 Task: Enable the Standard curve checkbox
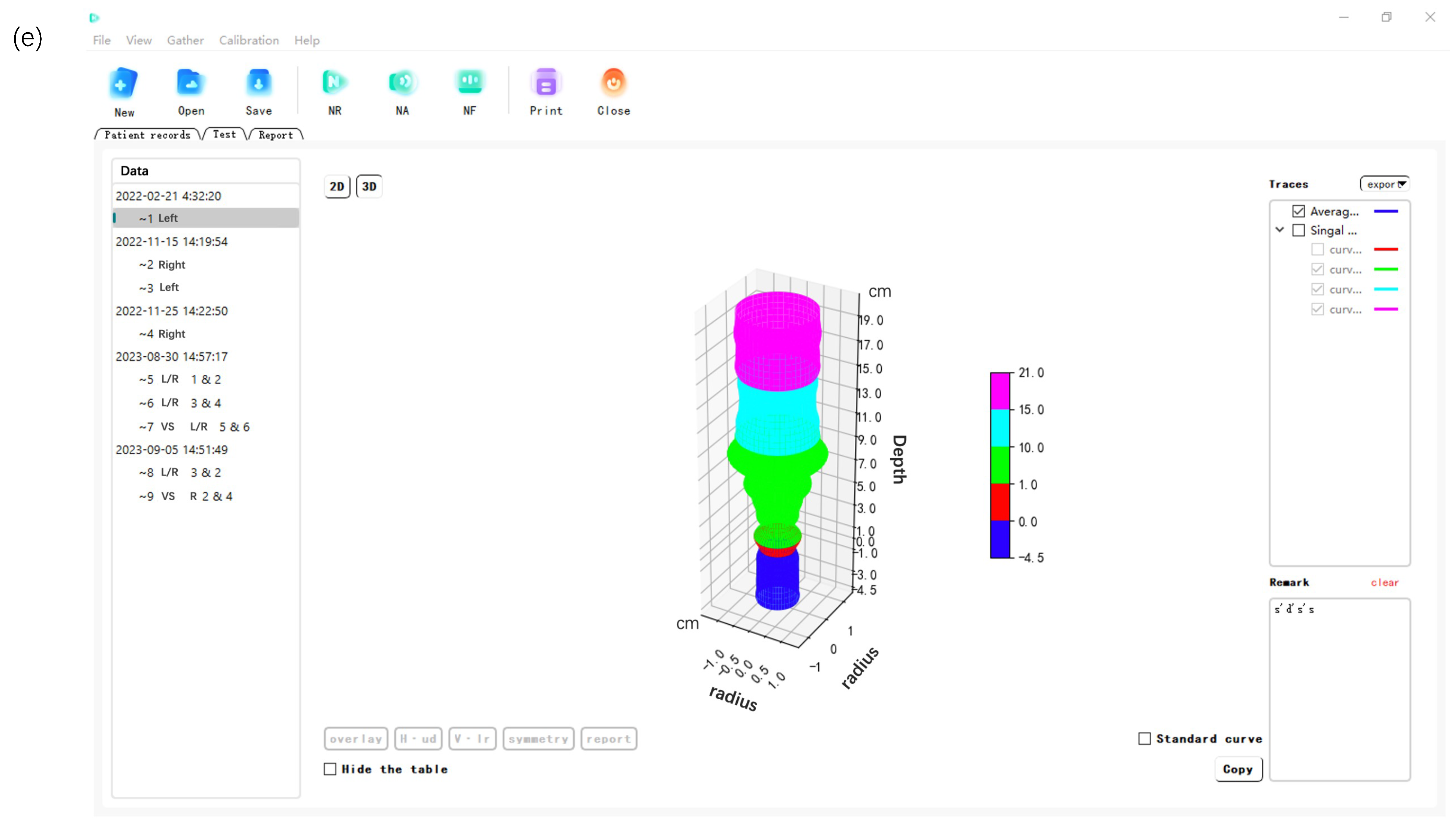tap(1144, 739)
